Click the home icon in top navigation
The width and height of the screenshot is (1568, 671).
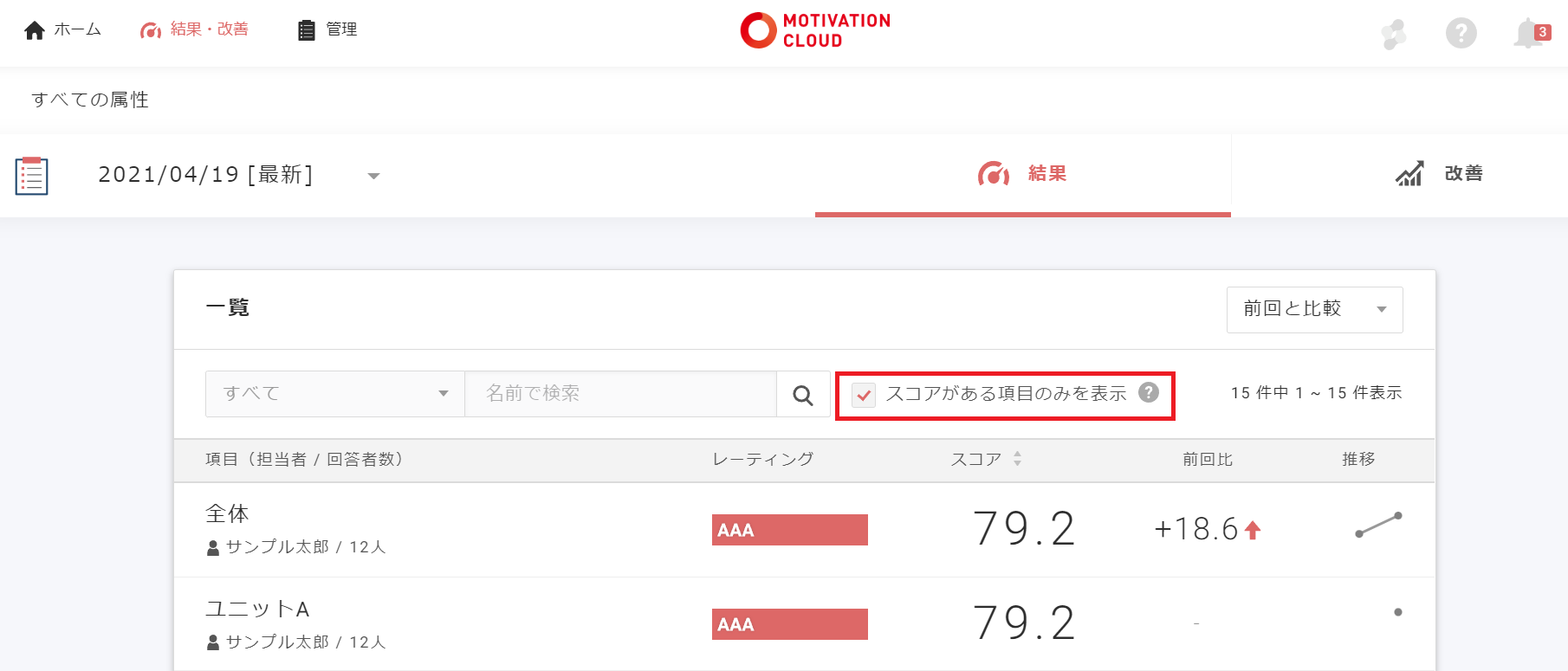point(35,30)
